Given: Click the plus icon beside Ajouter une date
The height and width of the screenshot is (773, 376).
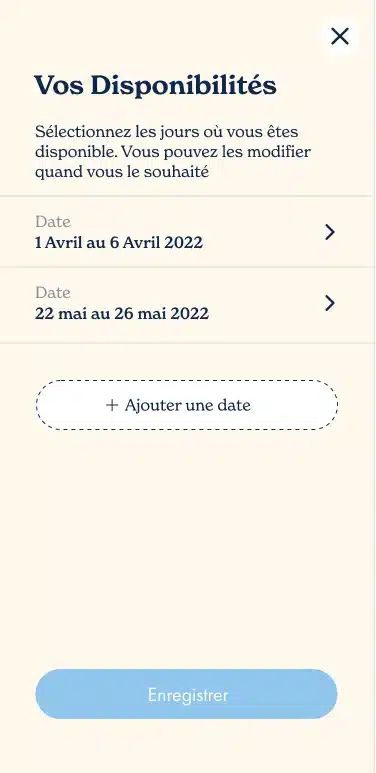Looking at the screenshot, I should click(x=112, y=405).
